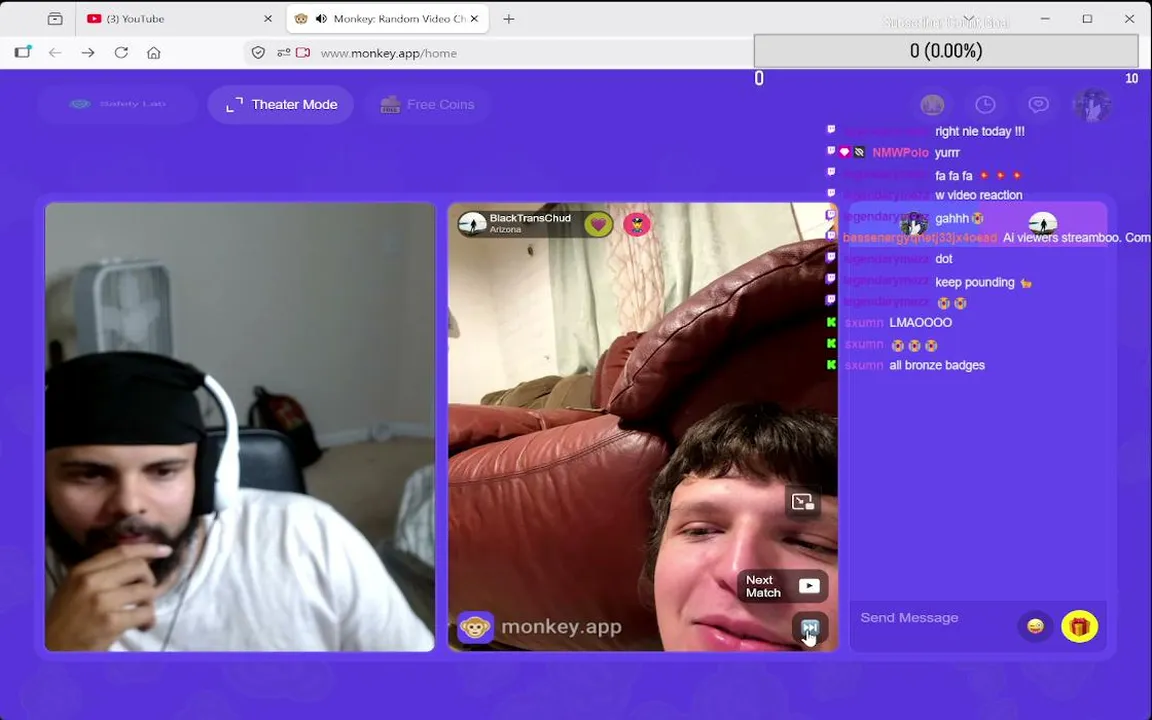
Task: Close the Monkey video chat tab
Action: pos(475,19)
